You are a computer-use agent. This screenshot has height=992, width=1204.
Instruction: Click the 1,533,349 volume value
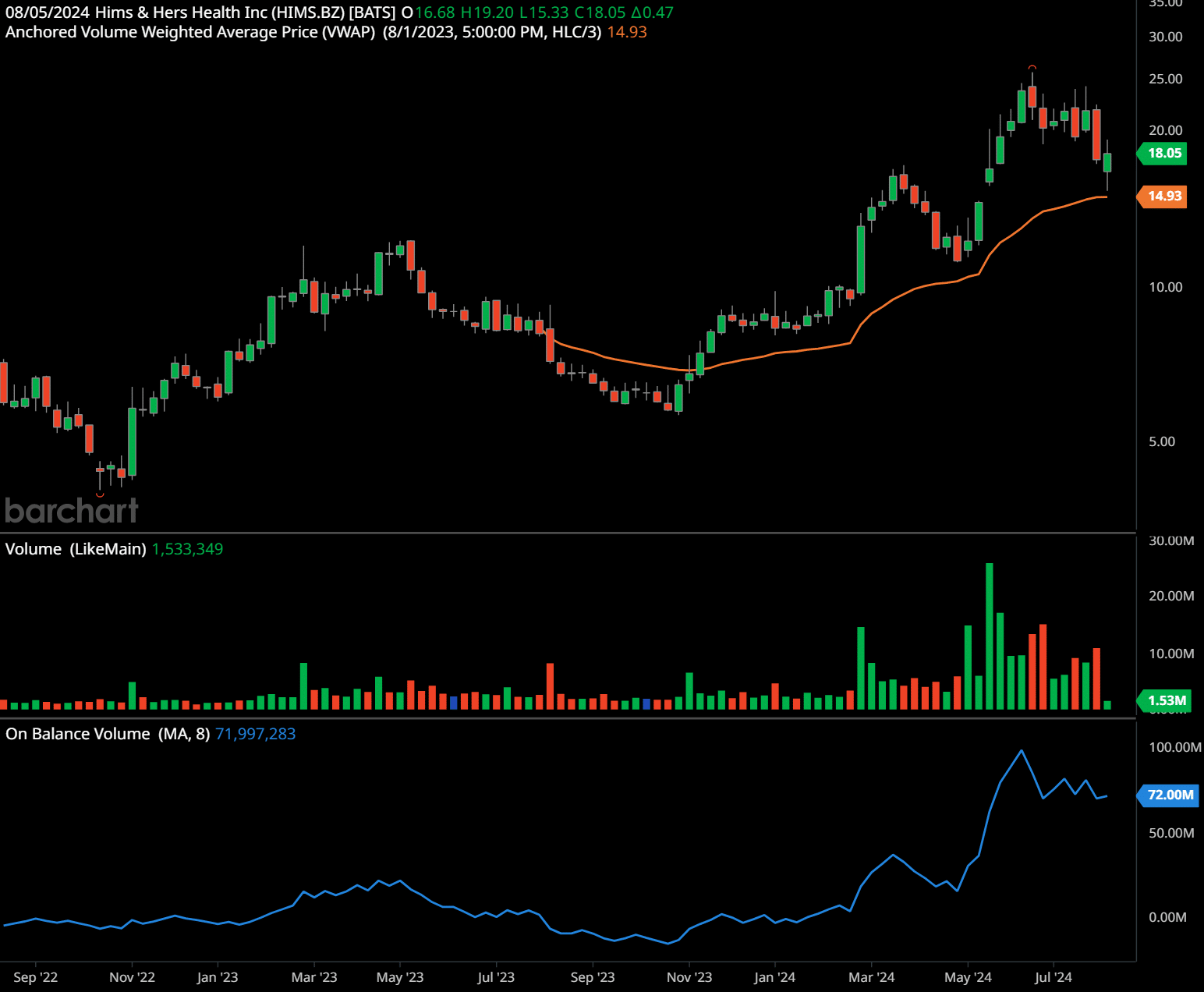pos(187,549)
